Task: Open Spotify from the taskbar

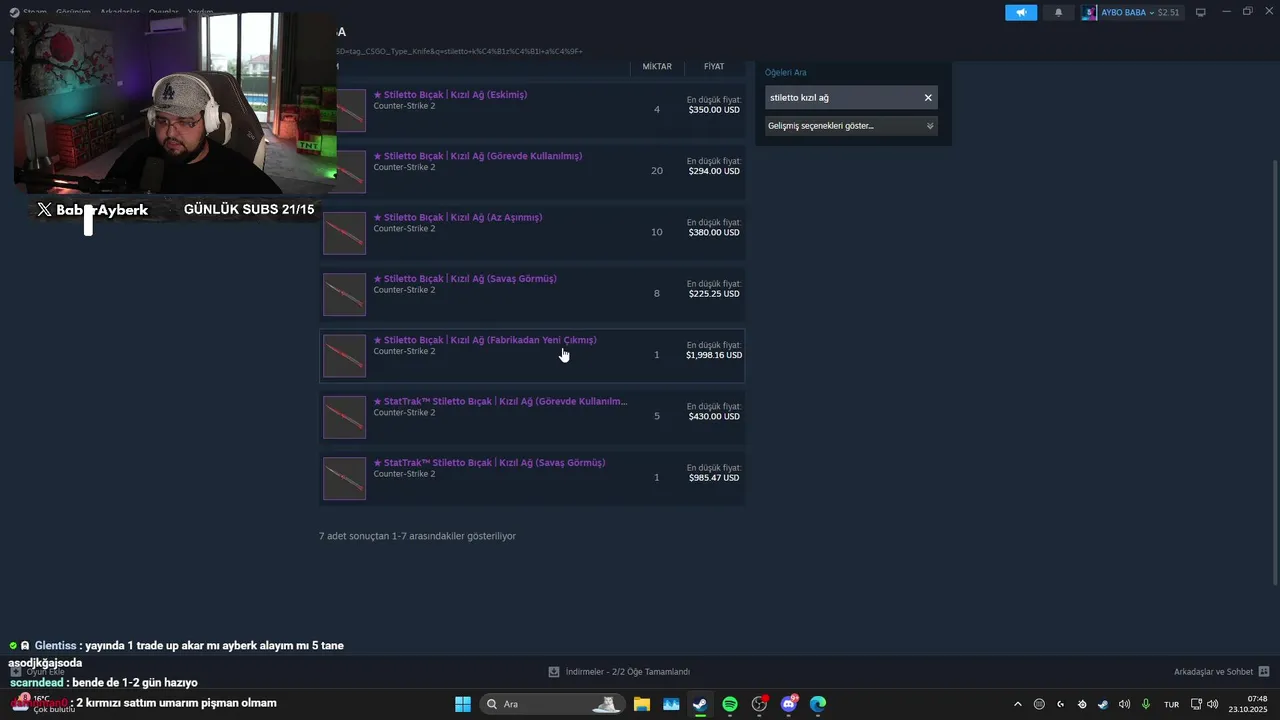Action: pos(730,704)
